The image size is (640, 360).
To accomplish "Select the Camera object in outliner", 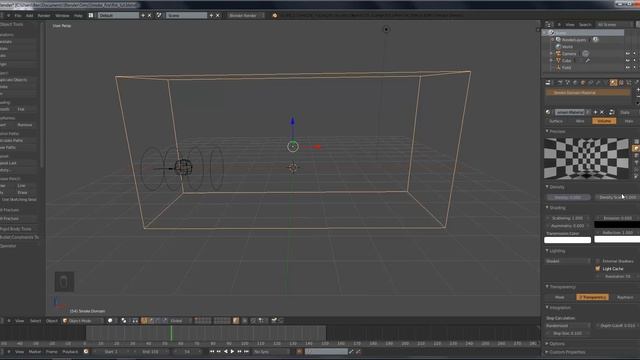I will coord(569,53).
